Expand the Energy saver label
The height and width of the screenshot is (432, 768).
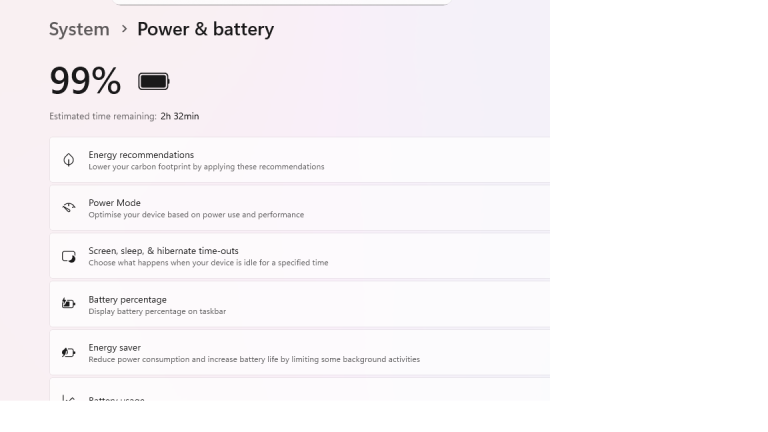[x=114, y=347]
